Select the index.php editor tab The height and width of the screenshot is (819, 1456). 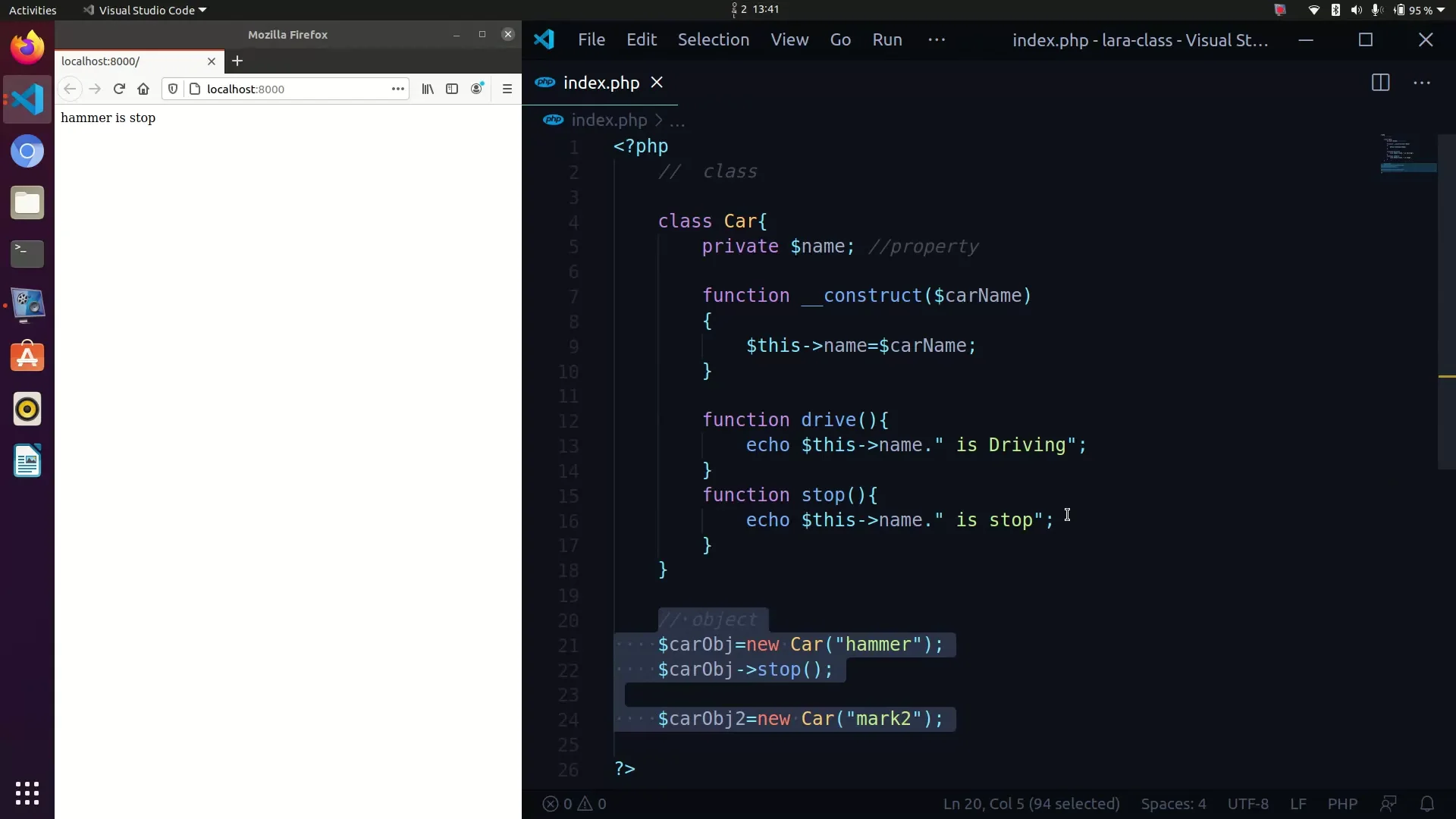(599, 83)
